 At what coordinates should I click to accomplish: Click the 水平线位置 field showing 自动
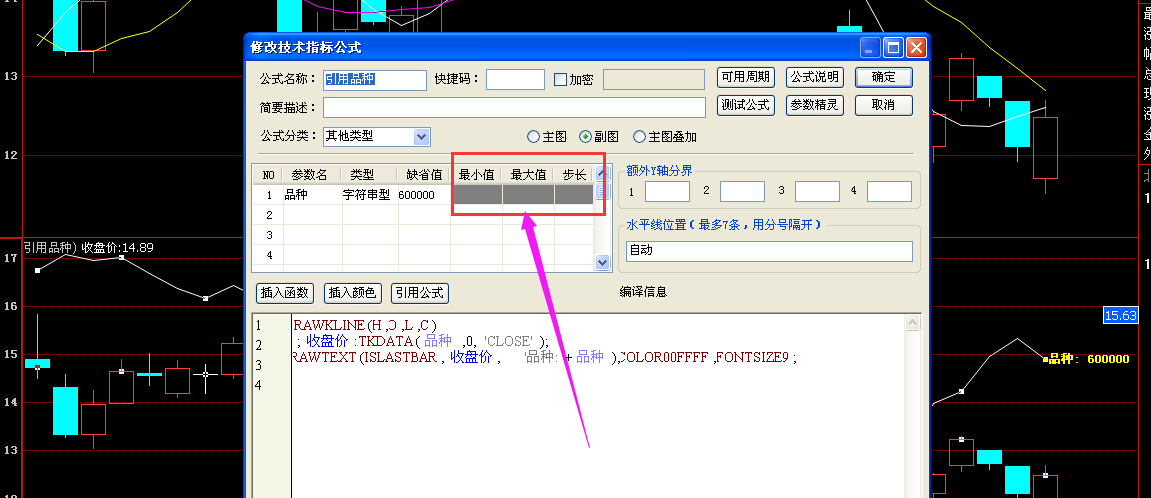[x=769, y=250]
